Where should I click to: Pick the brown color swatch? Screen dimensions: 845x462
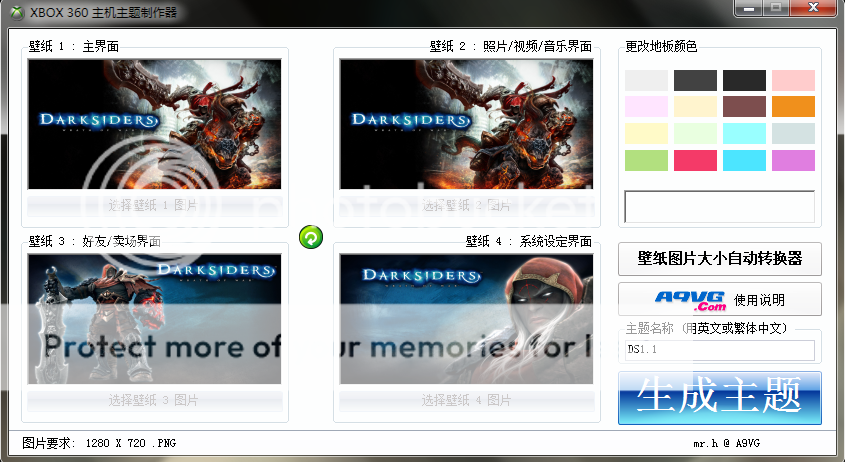pyautogui.click(x=744, y=107)
